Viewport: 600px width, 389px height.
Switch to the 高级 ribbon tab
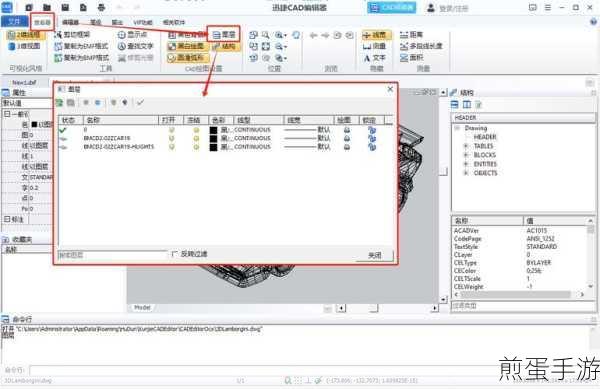click(x=95, y=22)
